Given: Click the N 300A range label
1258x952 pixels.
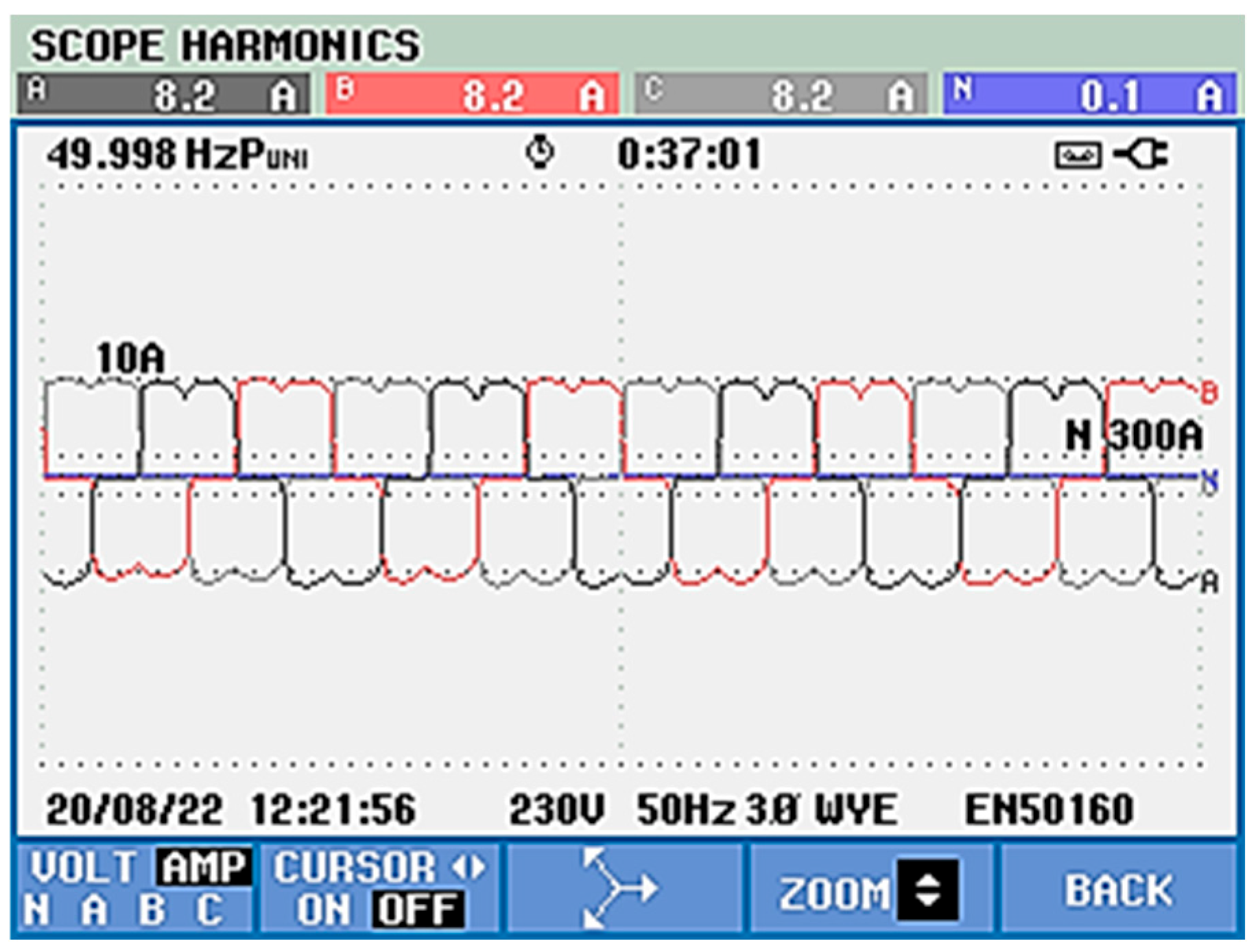Looking at the screenshot, I should click(1134, 435).
